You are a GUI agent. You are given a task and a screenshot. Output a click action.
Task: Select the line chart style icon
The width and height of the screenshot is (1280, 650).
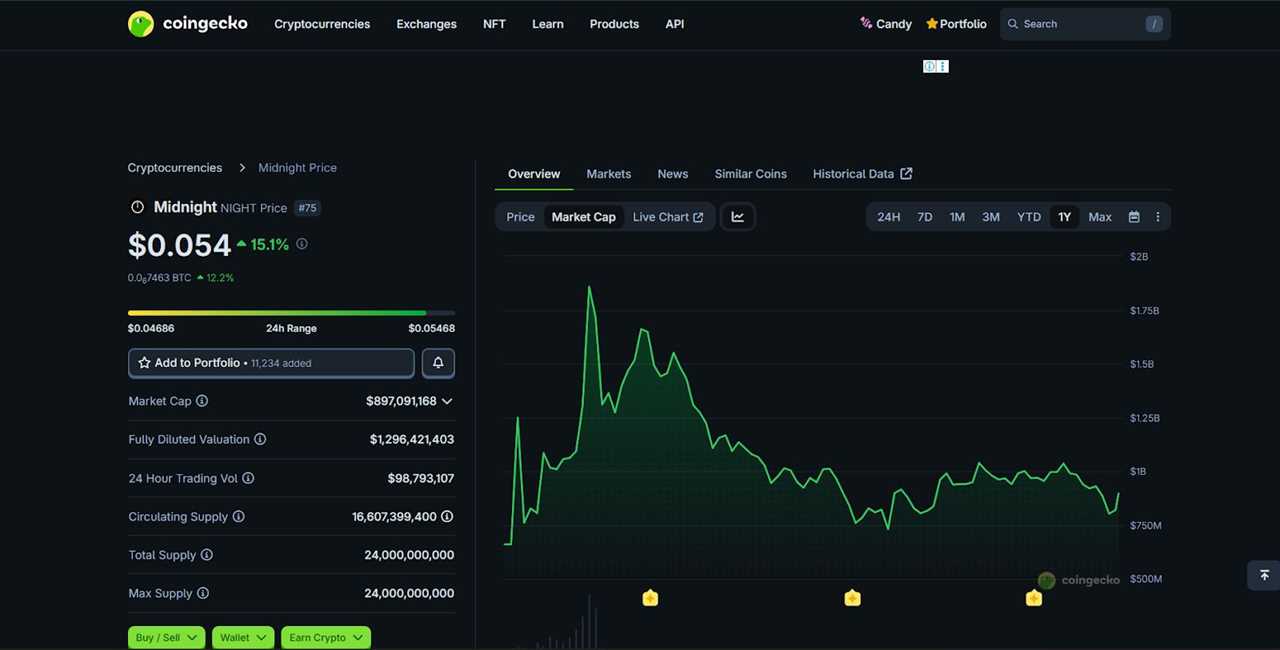tap(738, 216)
